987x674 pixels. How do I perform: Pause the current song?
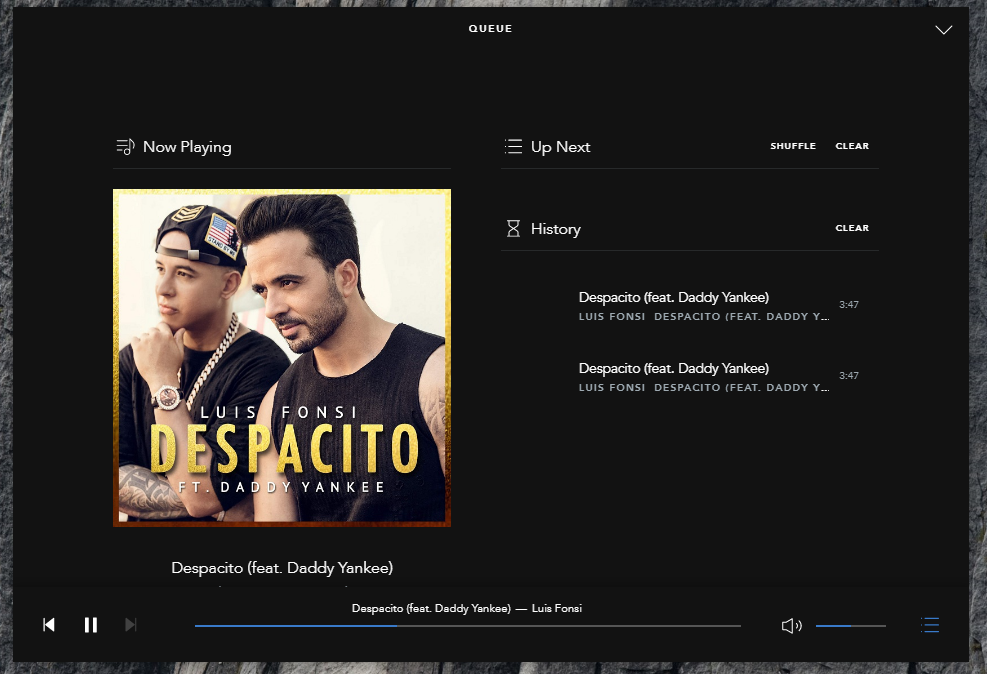point(91,624)
